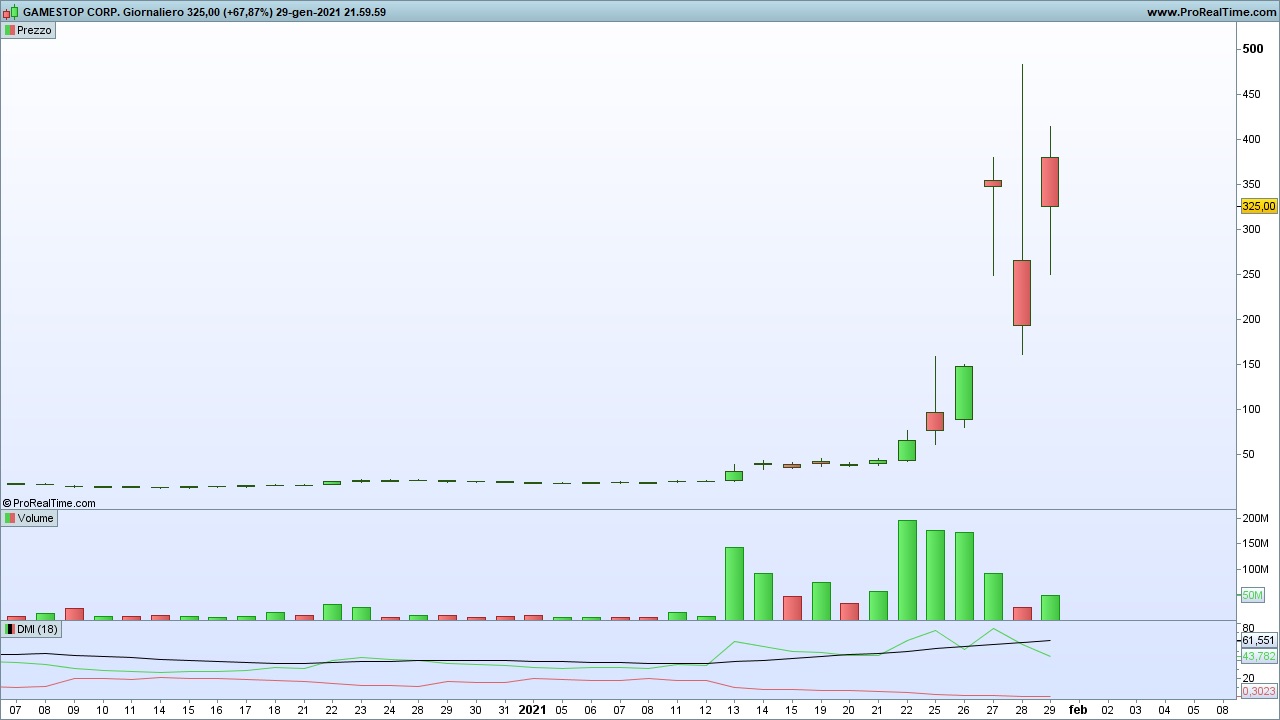
Task: Click the © ProRealTime.com watermark text
Action: tap(50, 503)
